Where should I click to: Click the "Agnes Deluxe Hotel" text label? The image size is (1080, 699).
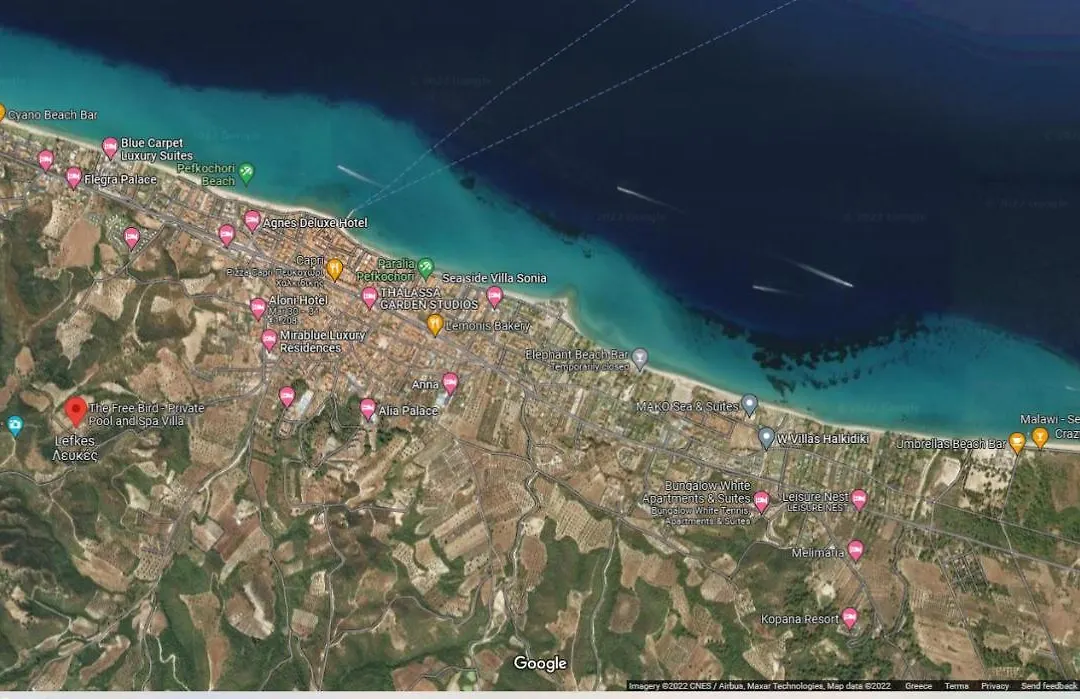tap(315, 222)
